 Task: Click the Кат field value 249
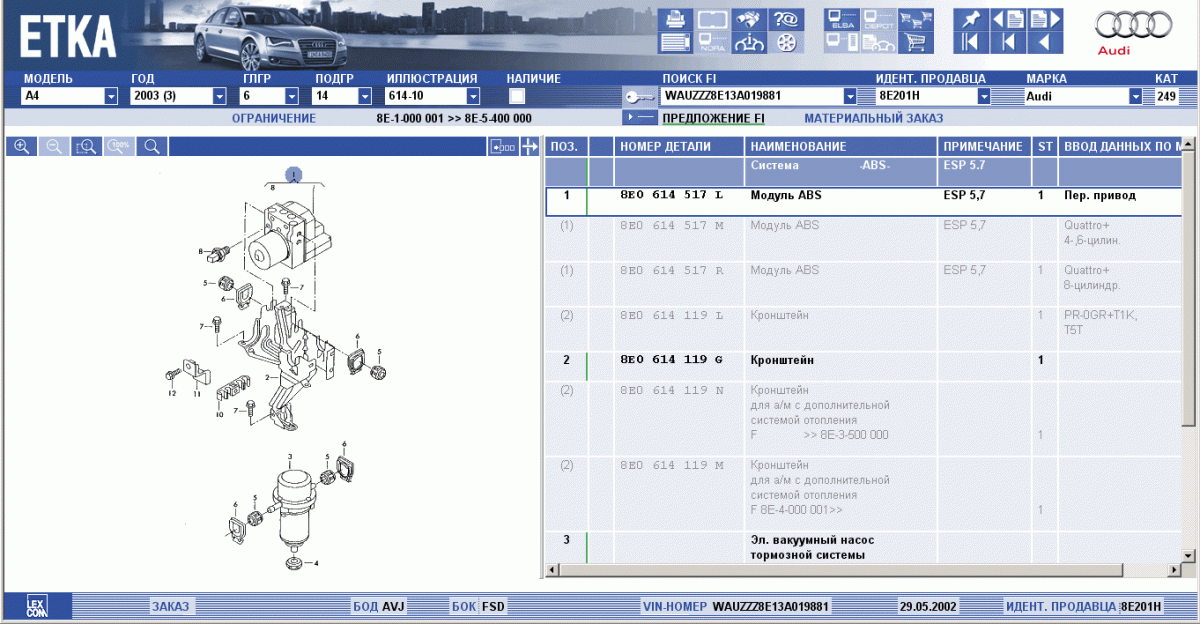(x=1167, y=96)
